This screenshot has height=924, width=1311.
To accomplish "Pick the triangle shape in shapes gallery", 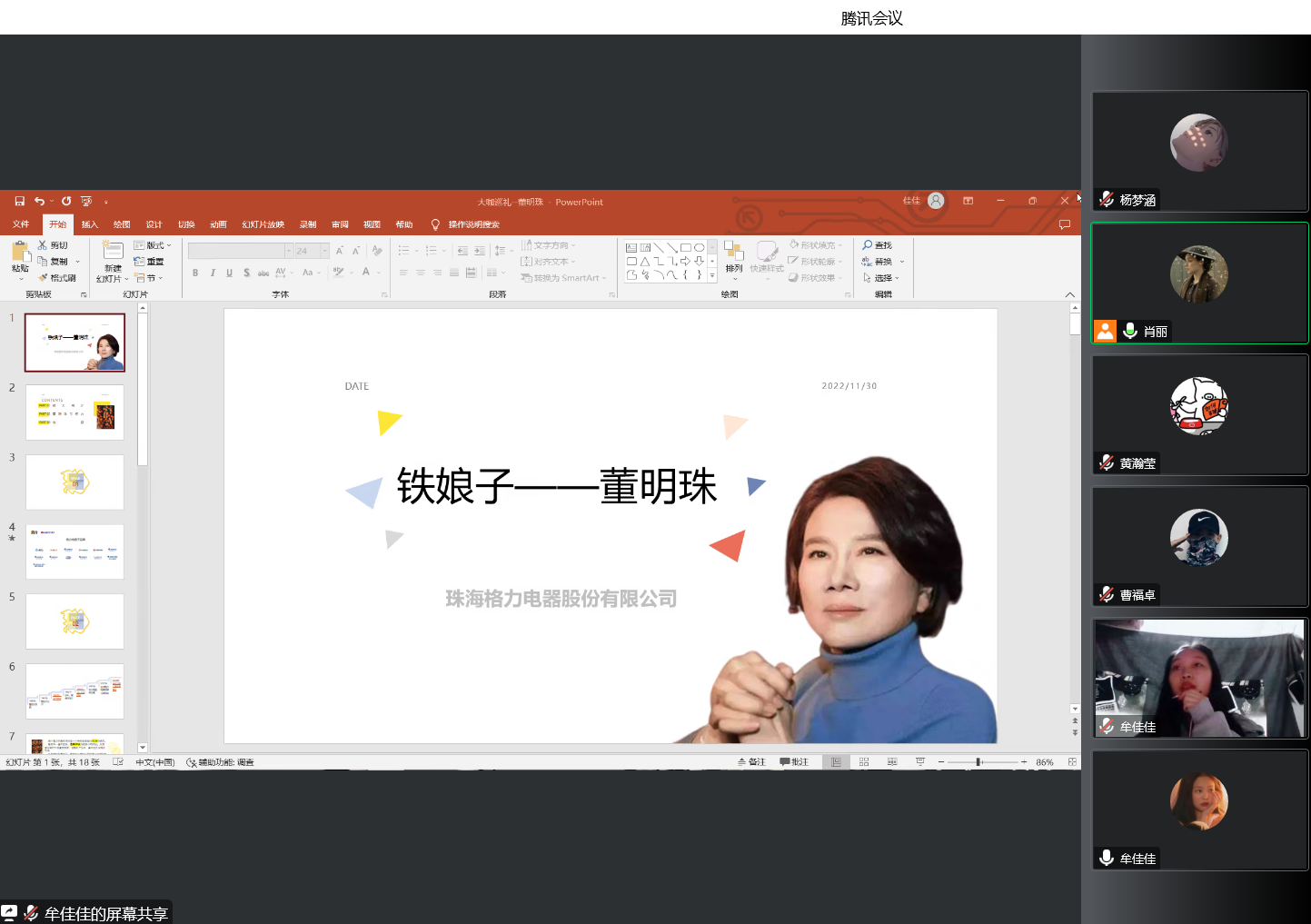I will click(x=645, y=262).
